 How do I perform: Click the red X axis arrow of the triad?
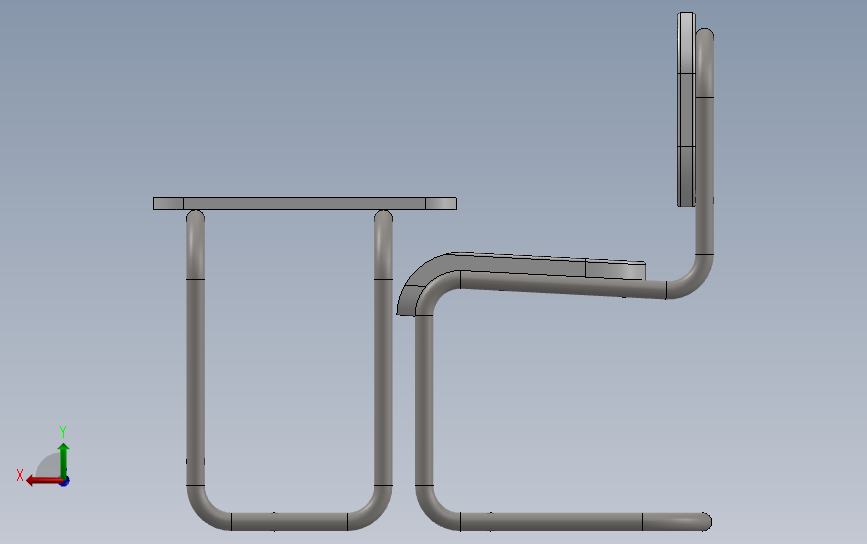[43, 481]
